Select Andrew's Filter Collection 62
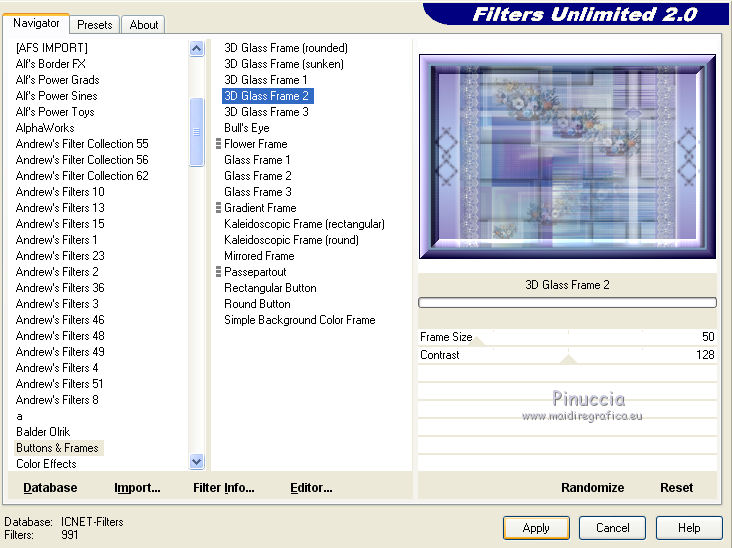This screenshot has width=732, height=548. point(82,176)
